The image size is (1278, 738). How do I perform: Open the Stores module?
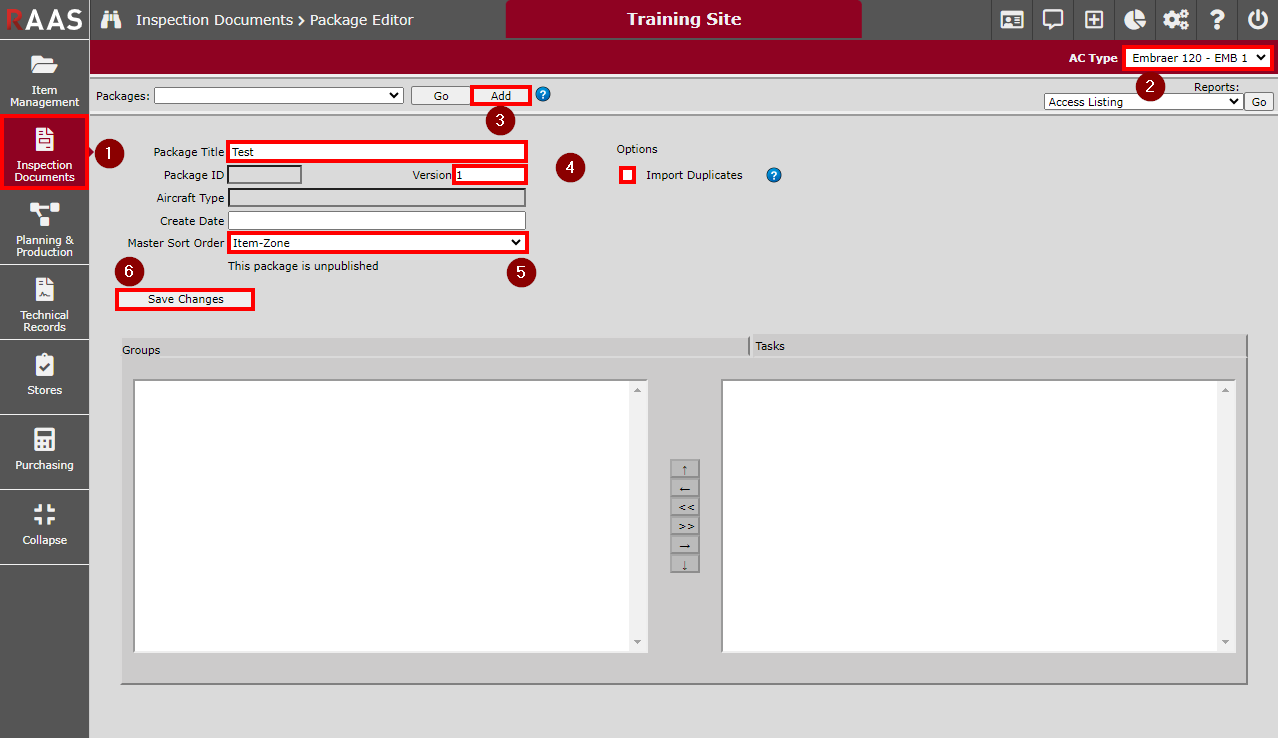coord(44,377)
